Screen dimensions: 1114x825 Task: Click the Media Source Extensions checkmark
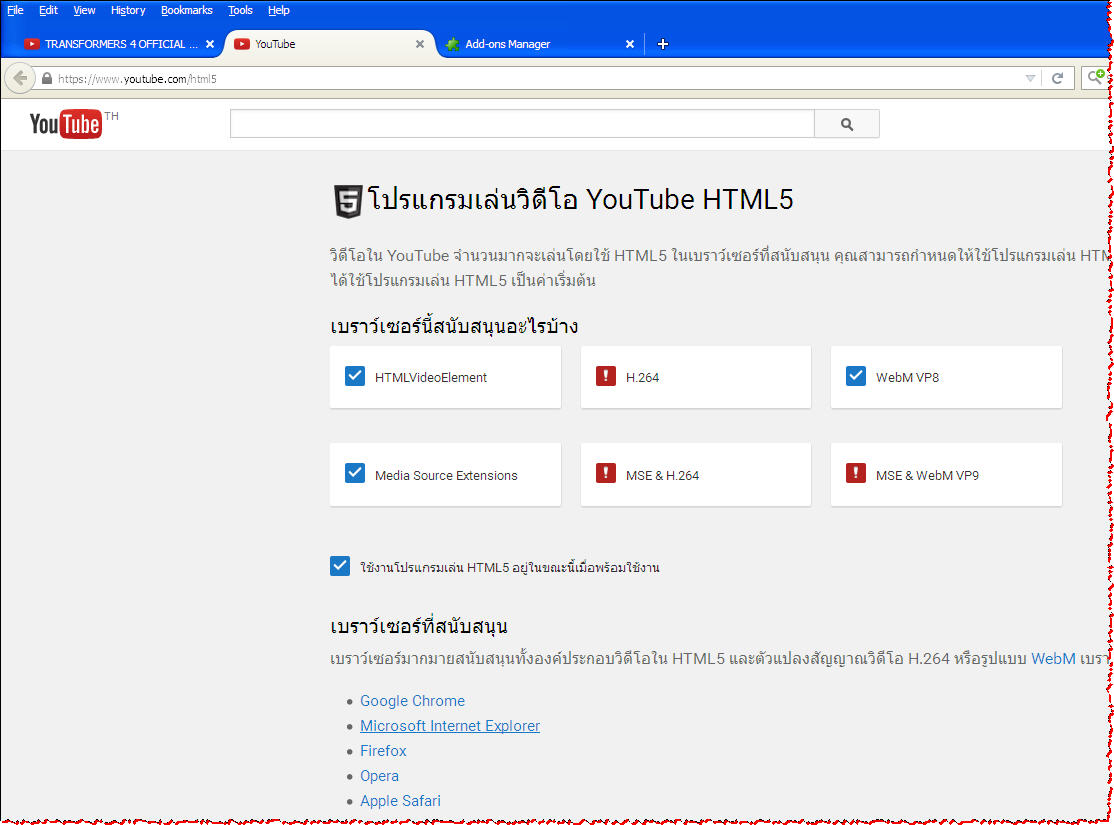coord(355,473)
